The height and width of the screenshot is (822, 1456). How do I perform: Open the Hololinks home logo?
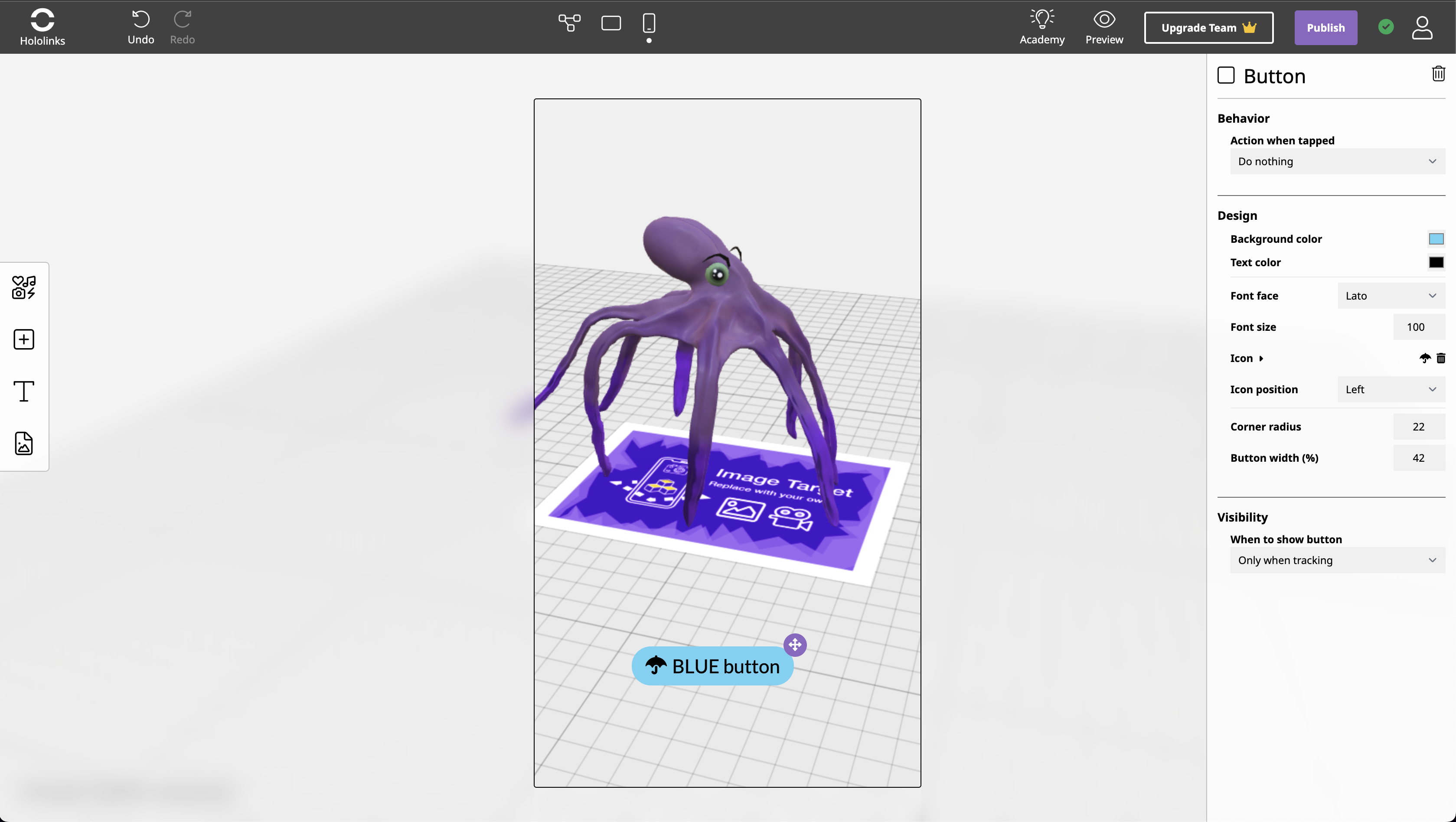tap(42, 26)
